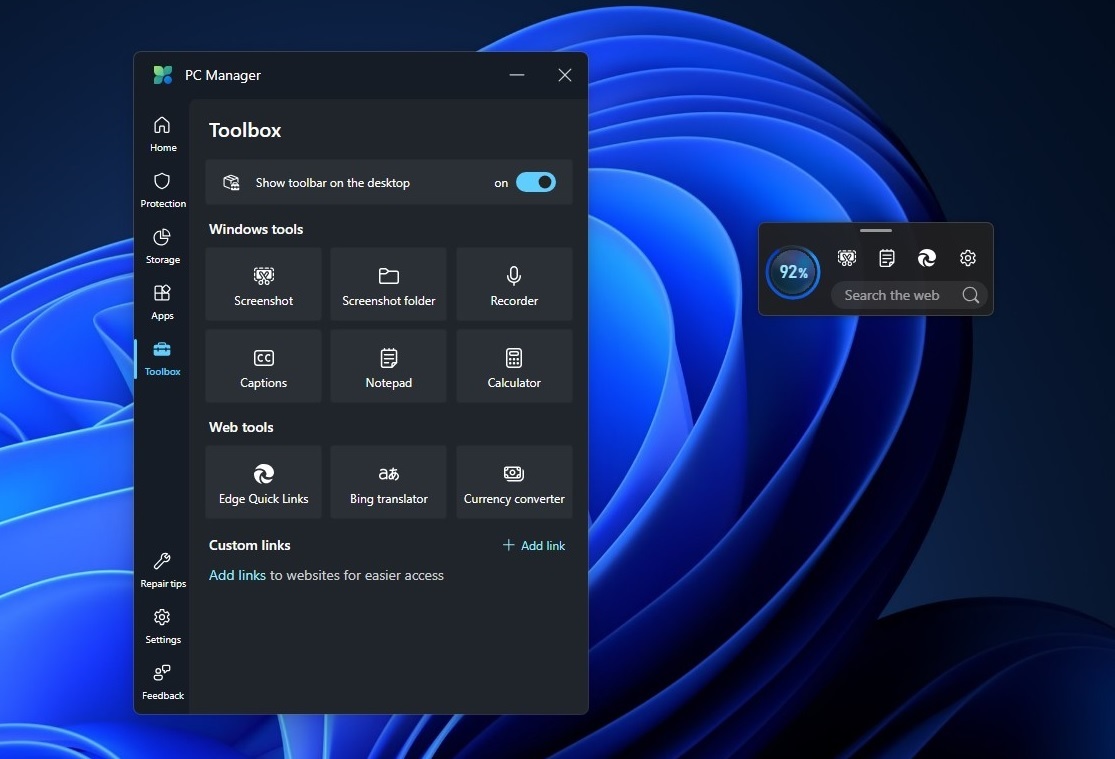
Task: Click the Add links hyperlink text
Action: (x=237, y=575)
